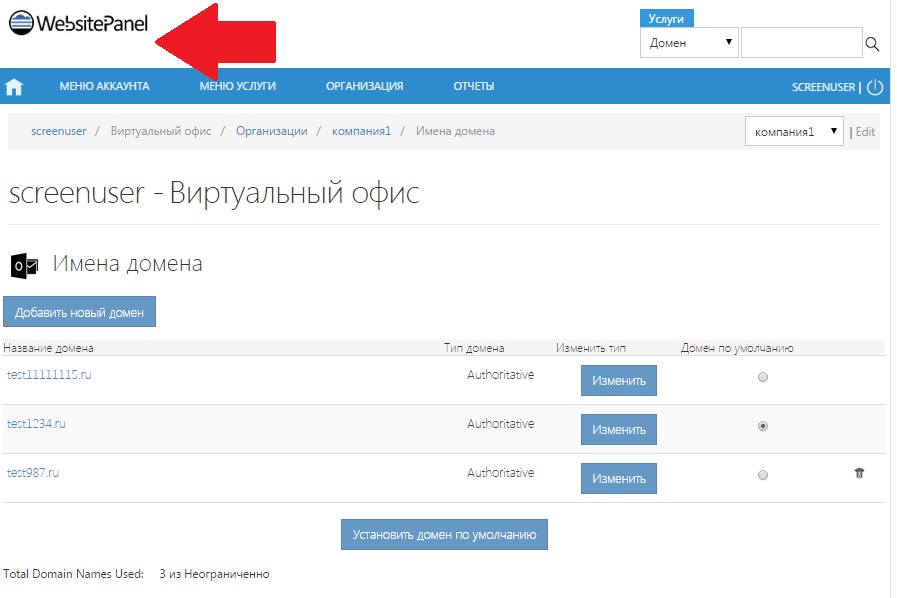The height and width of the screenshot is (598, 897).
Task: Click 'Имена домена' breadcrumb text
Action: click(x=455, y=131)
